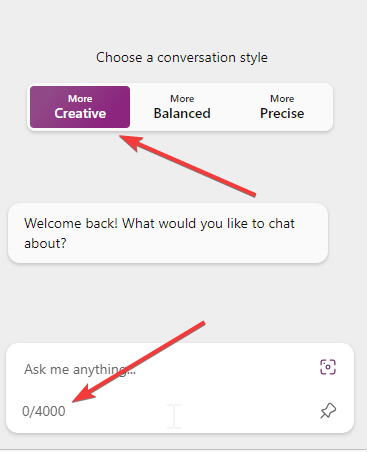Click the word Creative in purple button
Screen dimensions: 367x452
coord(80,113)
